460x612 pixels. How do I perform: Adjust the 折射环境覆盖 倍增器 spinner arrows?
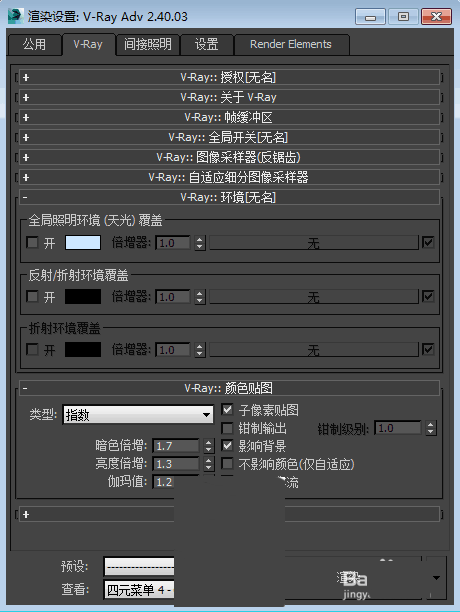click(x=200, y=350)
